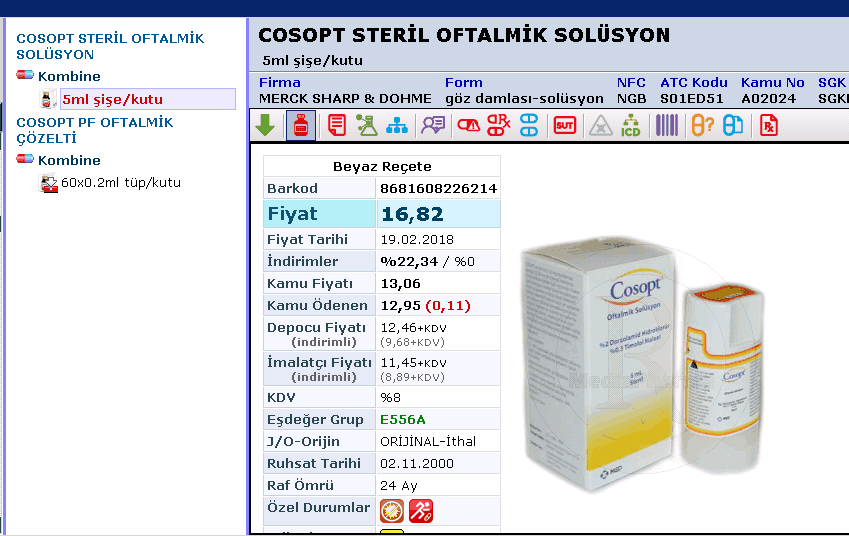Open the red document page icon
This screenshot has height=536, width=849.
coord(337,125)
